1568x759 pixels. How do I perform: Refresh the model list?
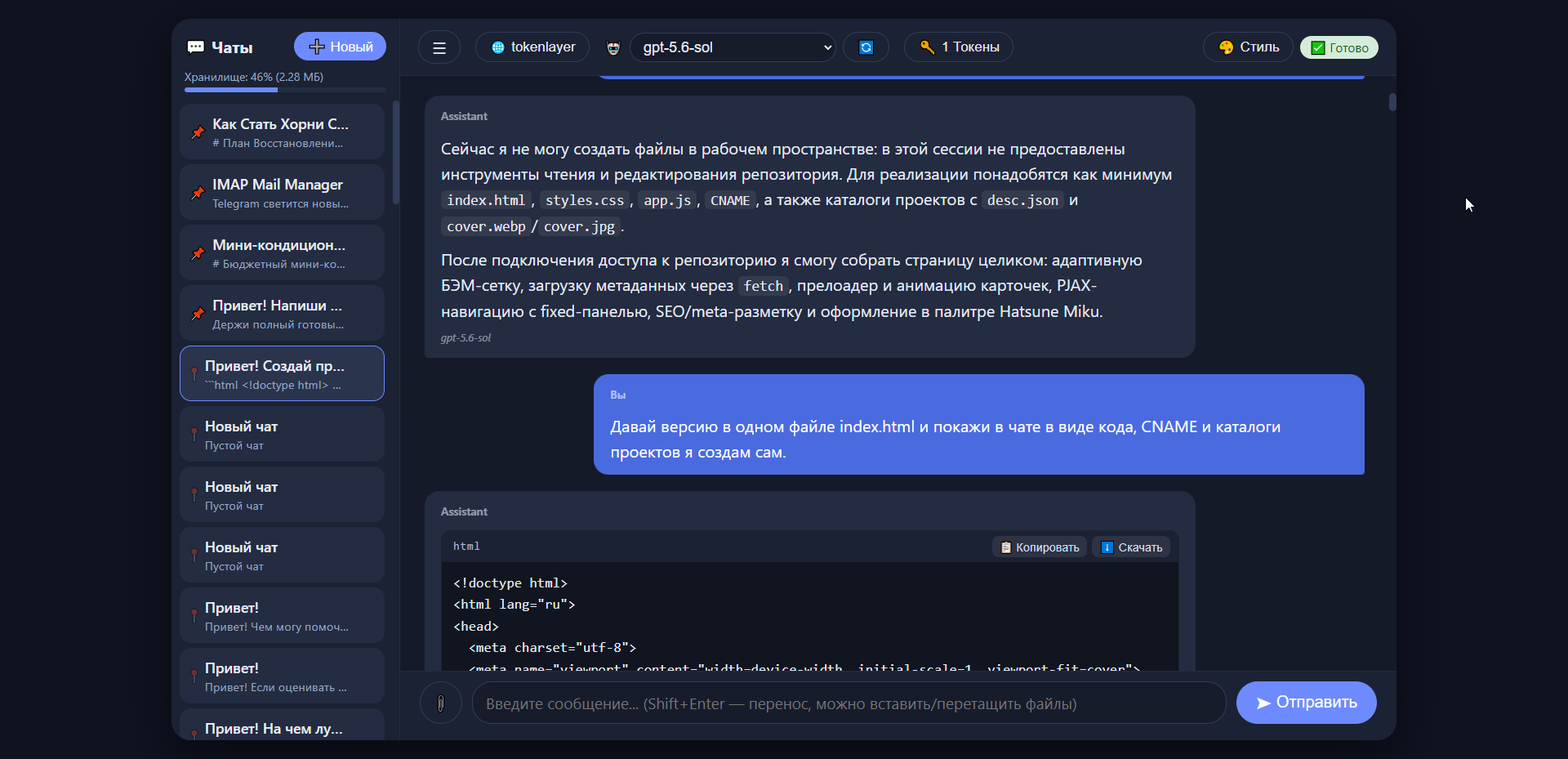[866, 47]
